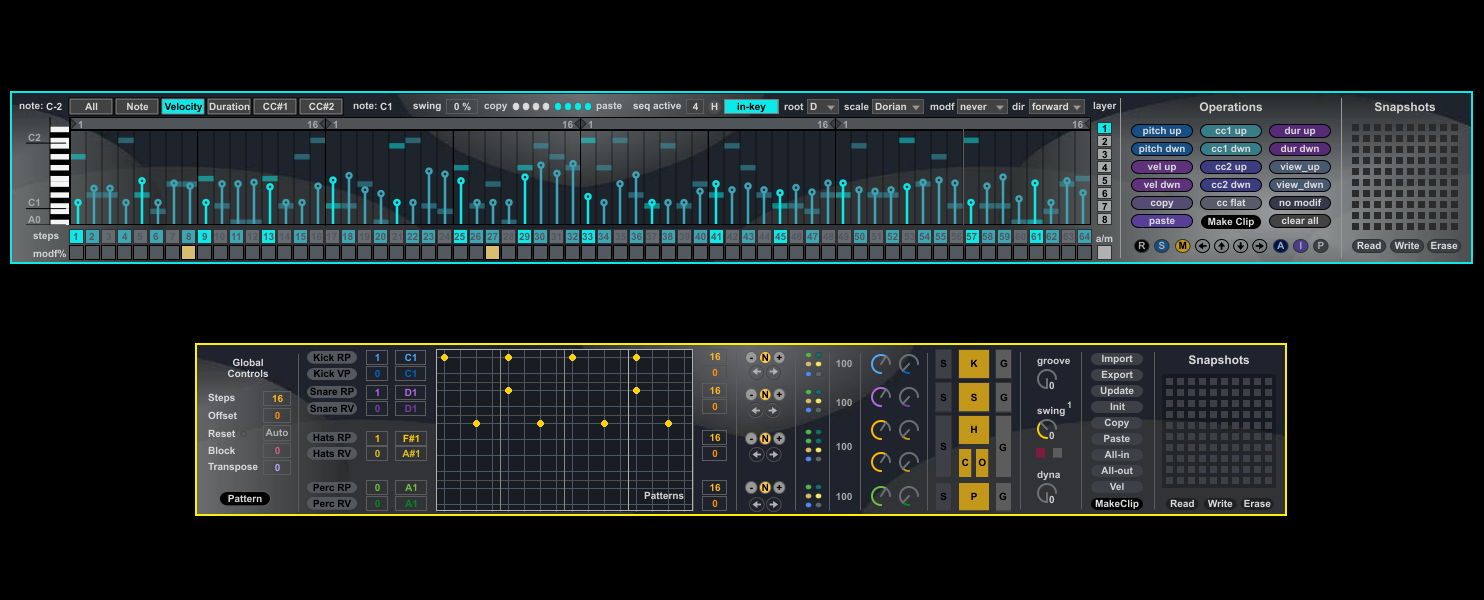Click the Snare RP note D1 box
This screenshot has height=600, width=1484.
click(x=410, y=392)
